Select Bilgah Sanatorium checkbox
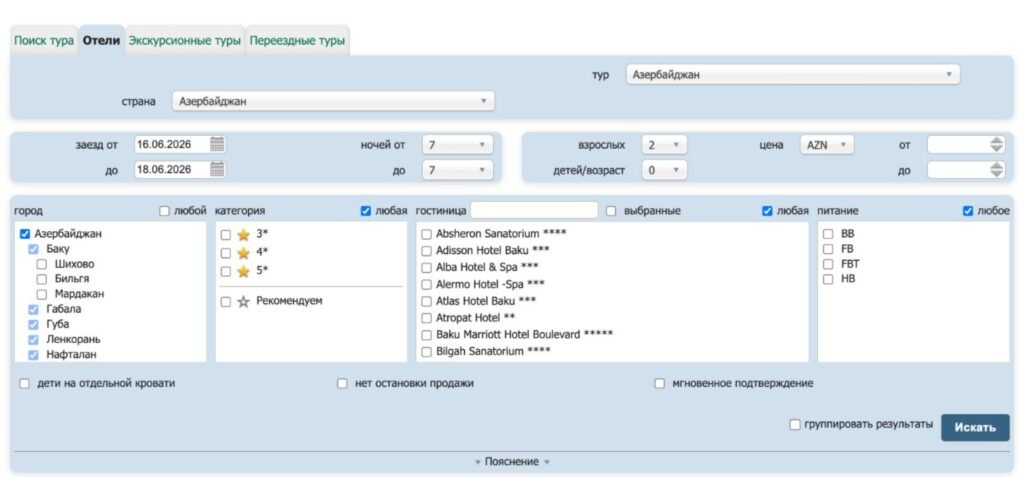 [426, 352]
